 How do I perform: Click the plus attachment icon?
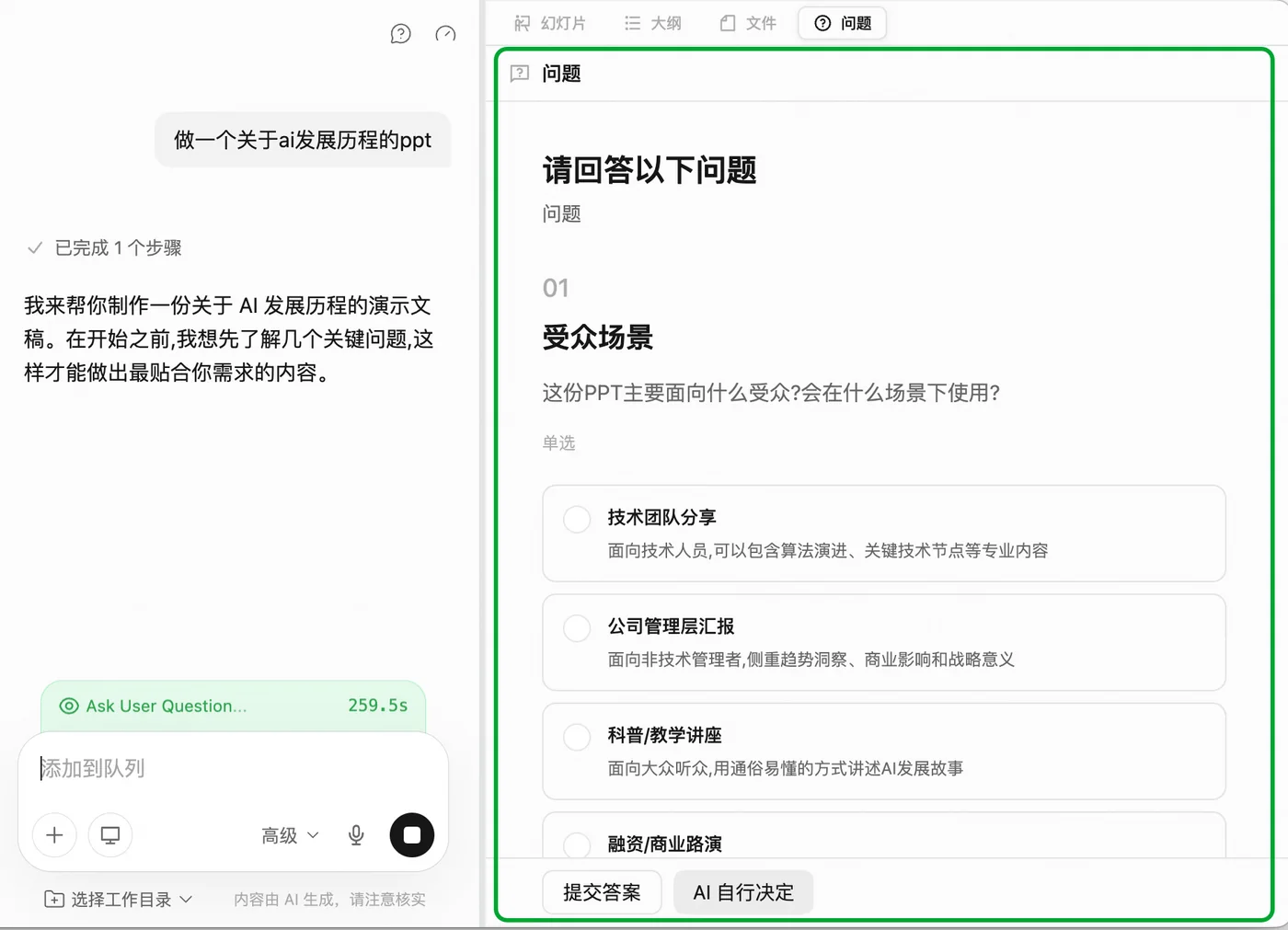click(54, 835)
